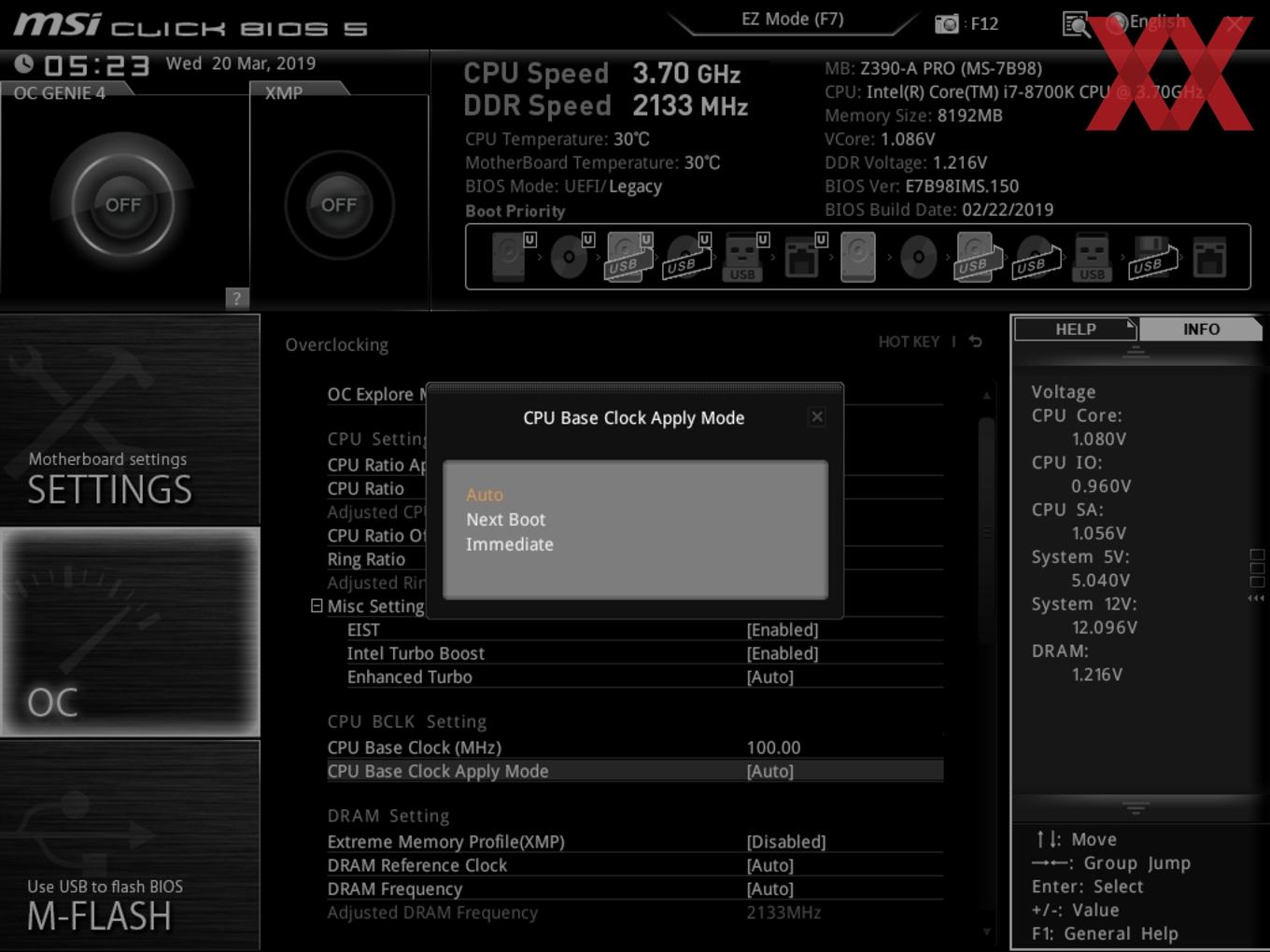Screen dimensions: 1270x952
Task: Select the Intel Turbo Boost row label
Action: point(416,653)
